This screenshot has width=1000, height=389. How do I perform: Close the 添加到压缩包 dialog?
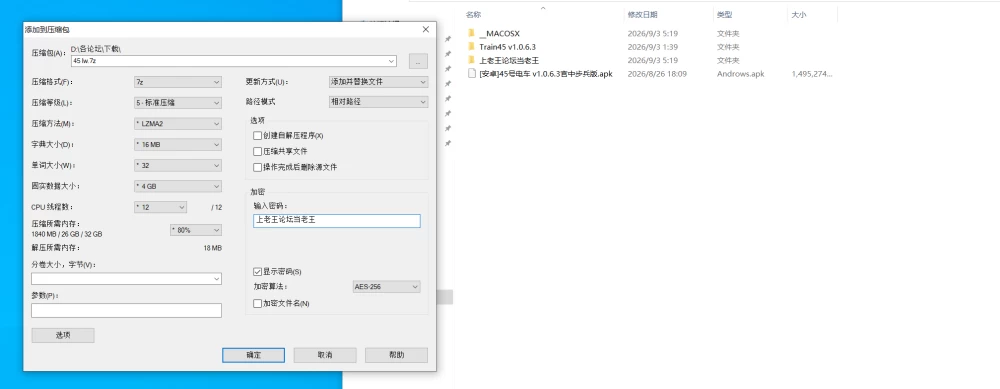point(425,29)
